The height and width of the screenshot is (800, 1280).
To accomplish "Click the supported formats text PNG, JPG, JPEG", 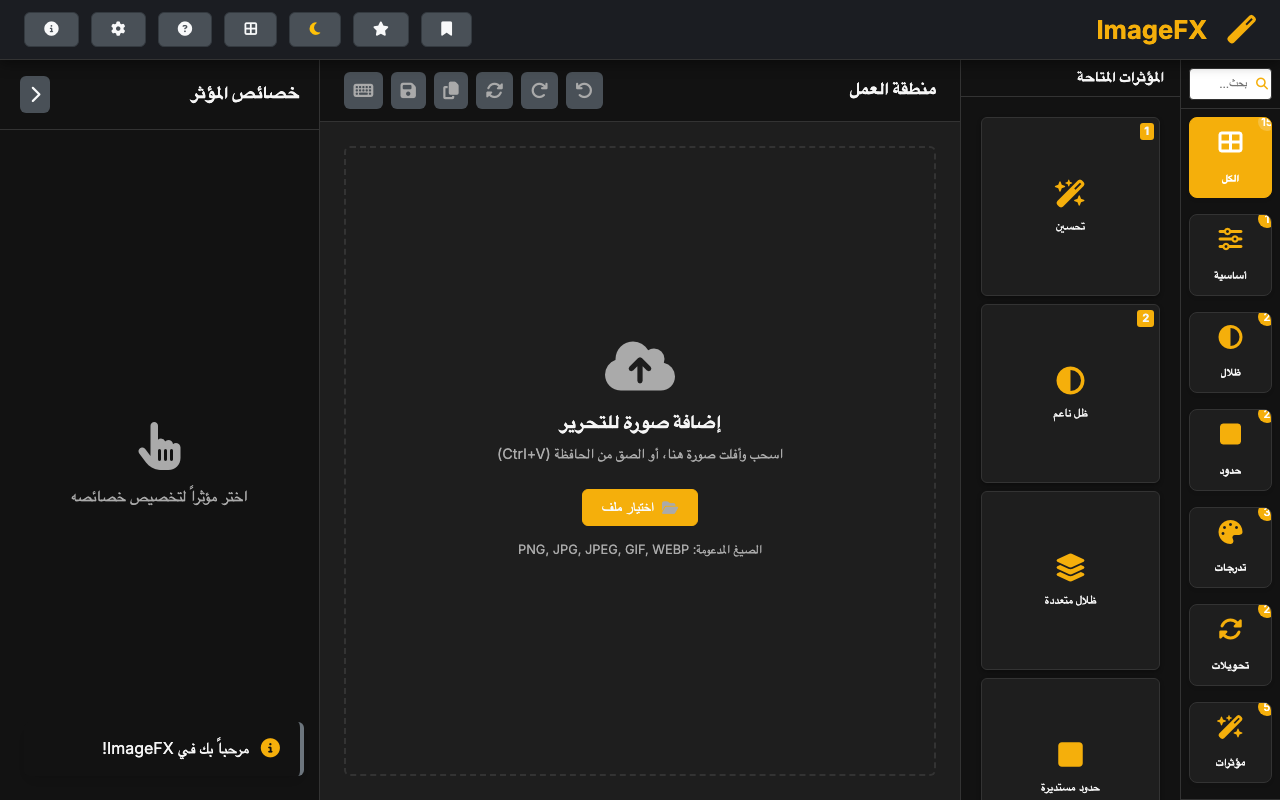I will 640,549.
